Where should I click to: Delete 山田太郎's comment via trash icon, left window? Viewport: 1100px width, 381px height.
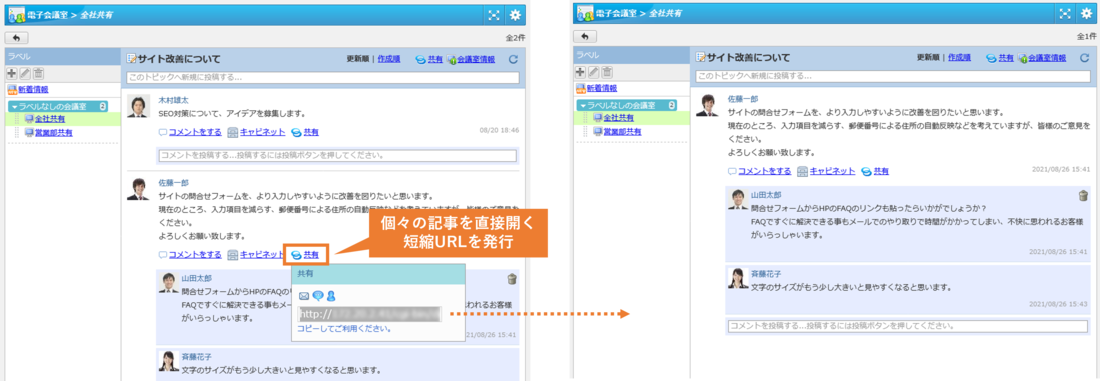pyautogui.click(x=512, y=279)
